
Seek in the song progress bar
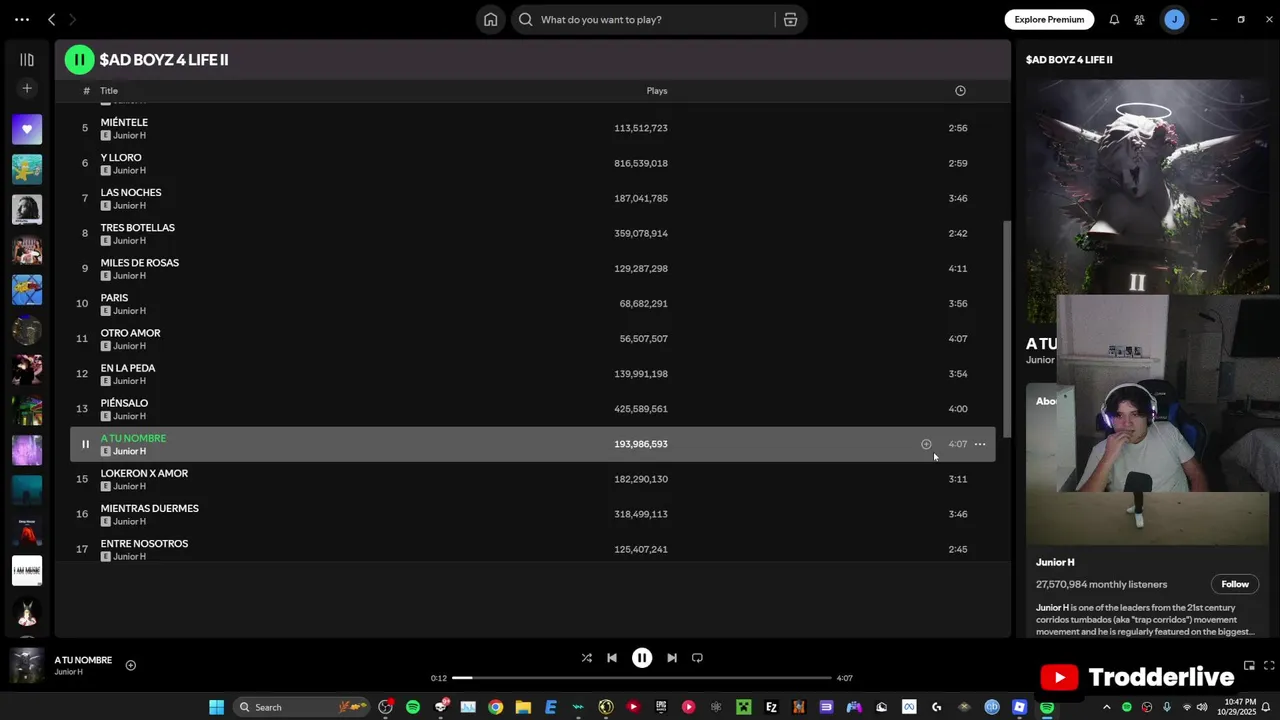coord(642,678)
